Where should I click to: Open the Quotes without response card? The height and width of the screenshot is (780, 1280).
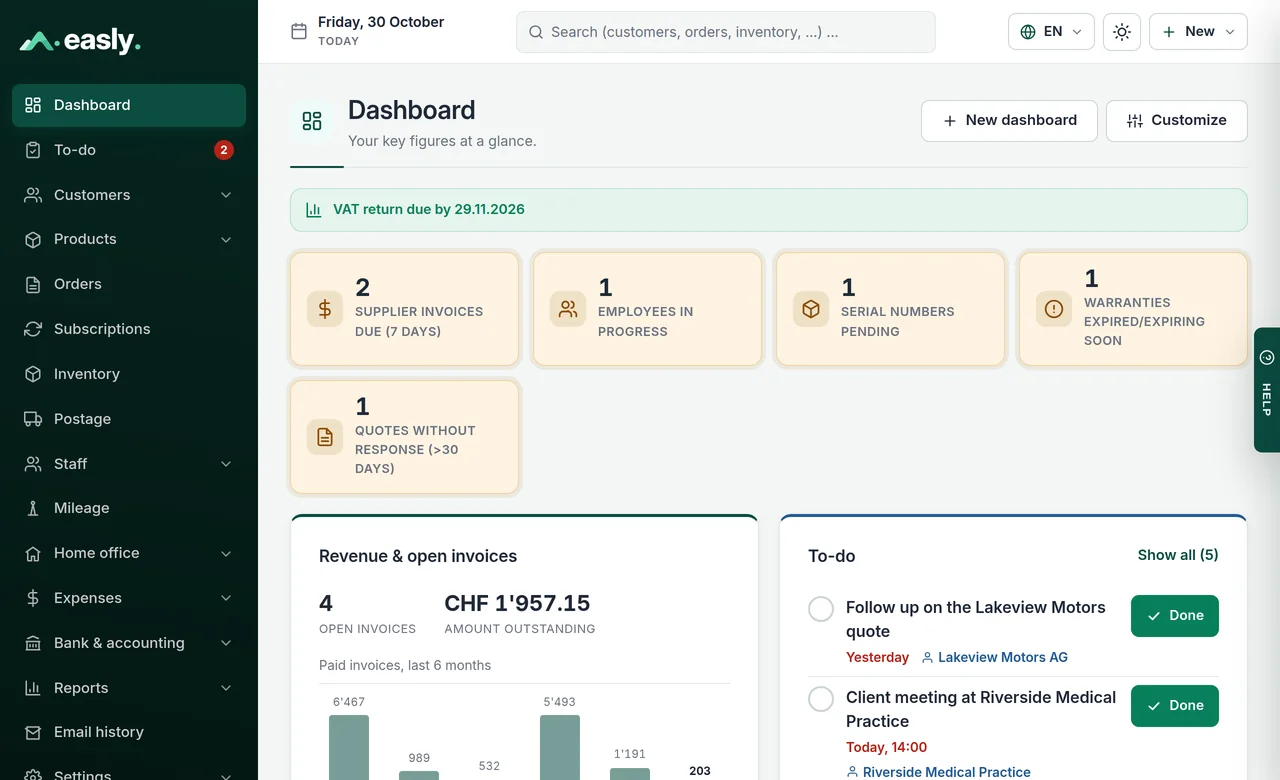[405, 437]
